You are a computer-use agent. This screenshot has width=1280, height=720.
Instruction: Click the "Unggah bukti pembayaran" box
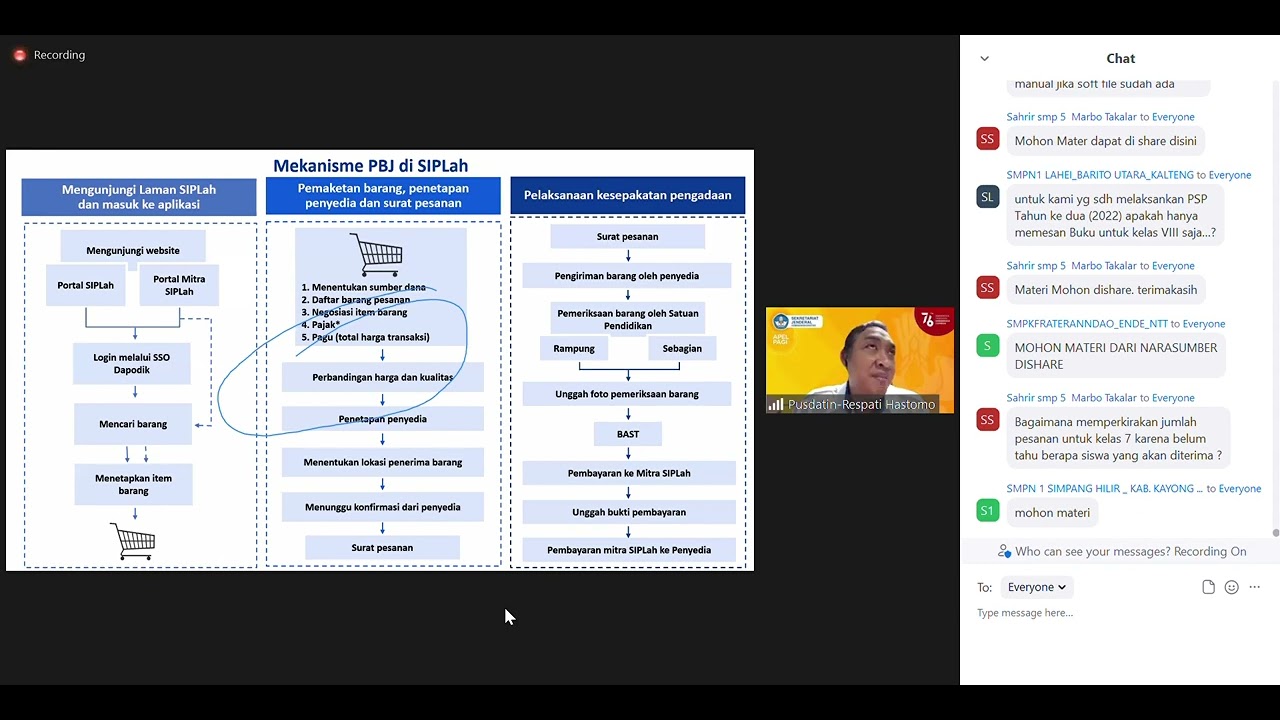[629, 512]
